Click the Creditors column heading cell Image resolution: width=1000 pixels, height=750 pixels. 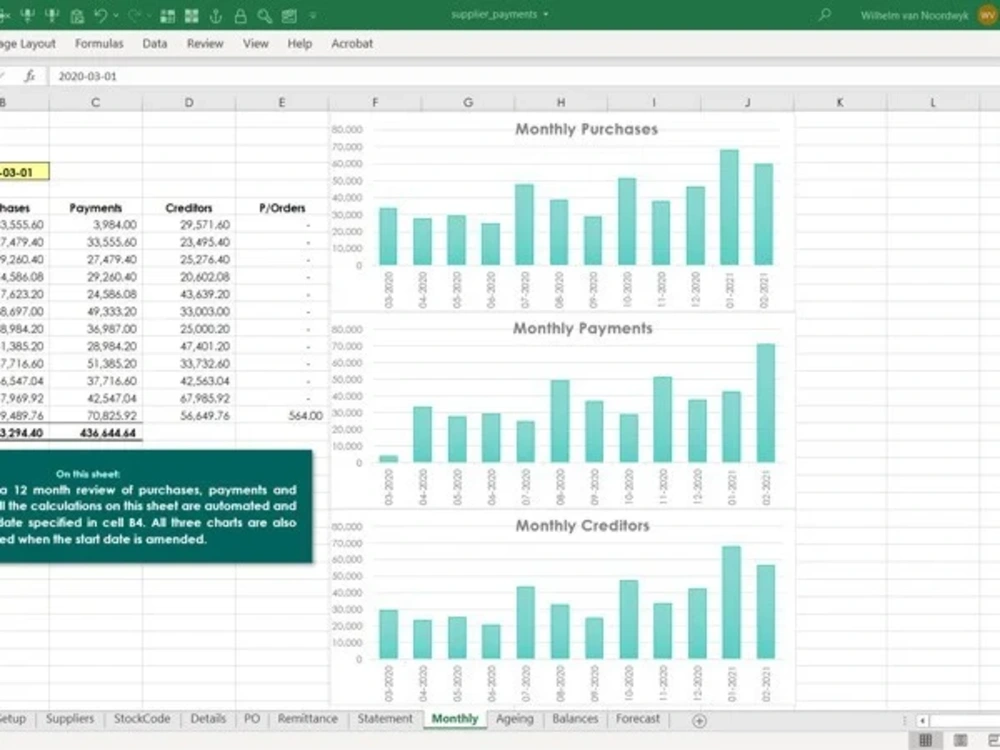click(x=189, y=208)
